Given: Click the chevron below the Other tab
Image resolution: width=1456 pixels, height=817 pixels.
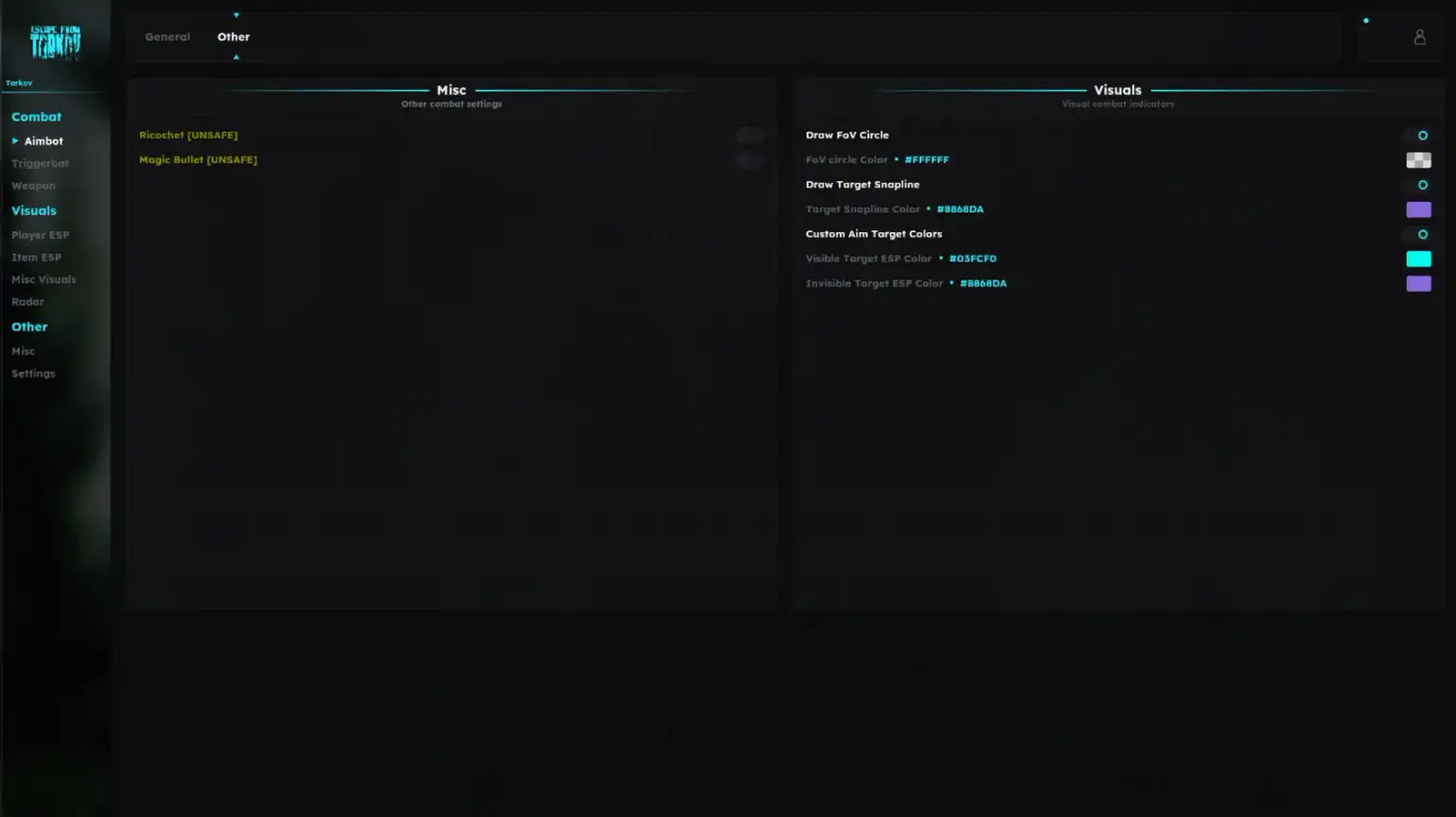Looking at the screenshot, I should pos(235,56).
